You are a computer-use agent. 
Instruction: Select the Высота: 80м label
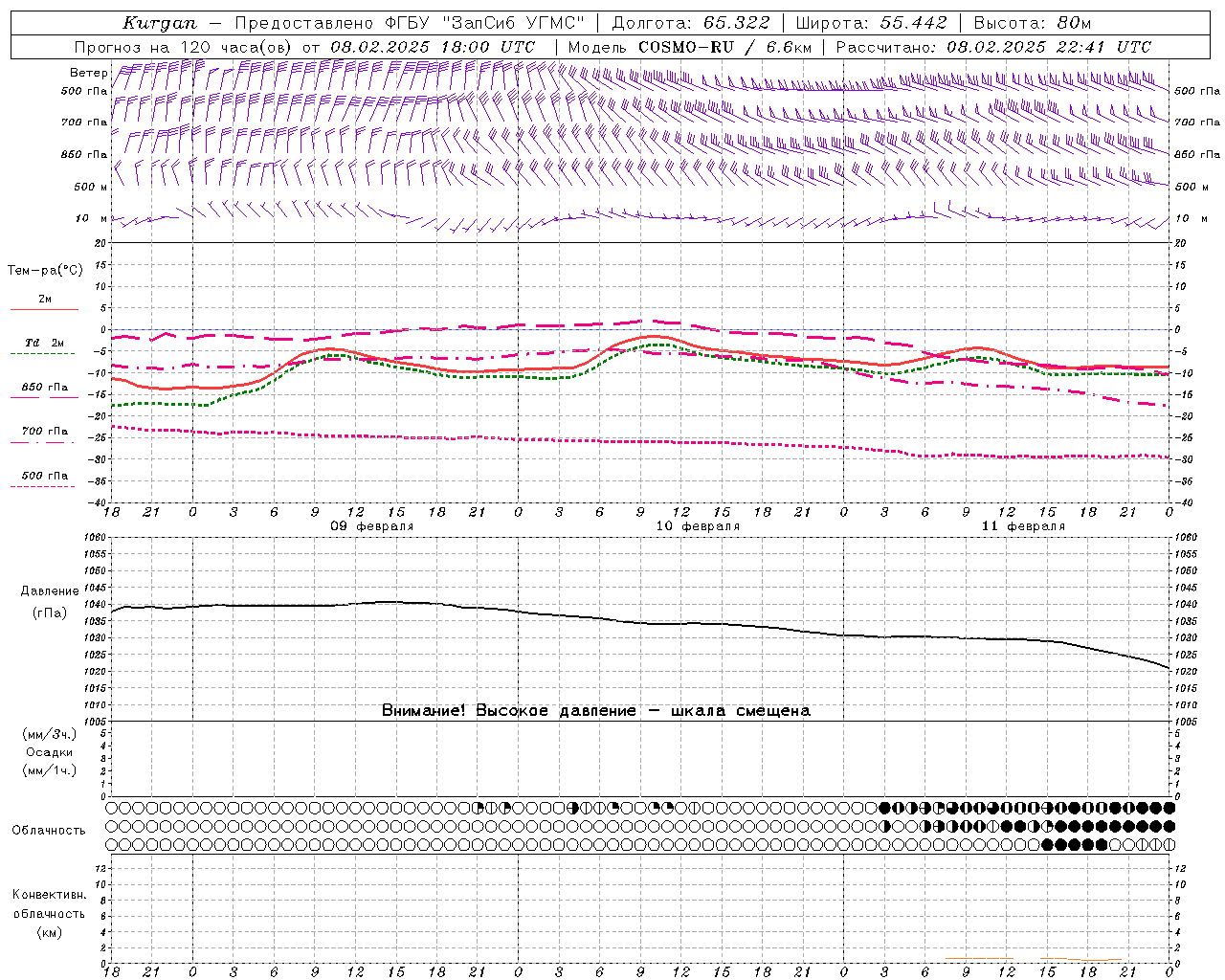tap(1032, 23)
